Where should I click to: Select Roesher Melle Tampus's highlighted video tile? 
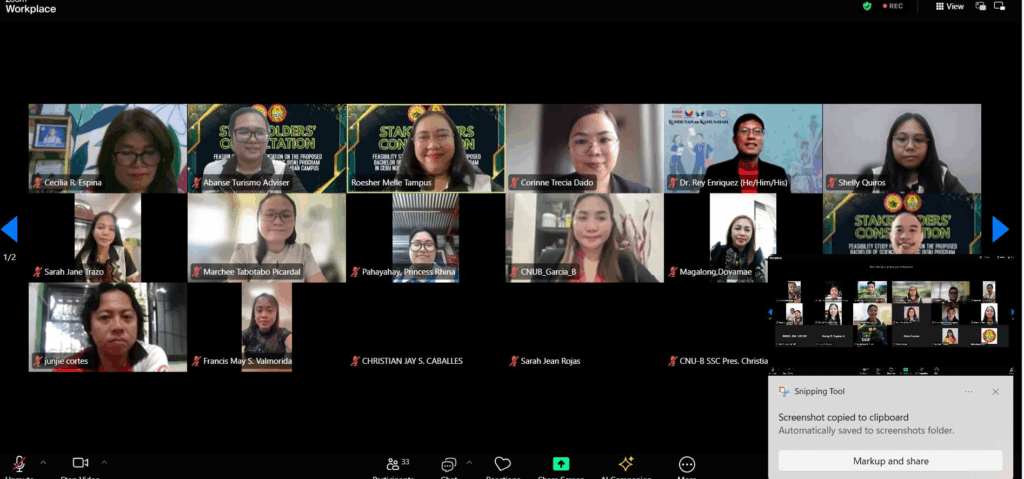426,148
